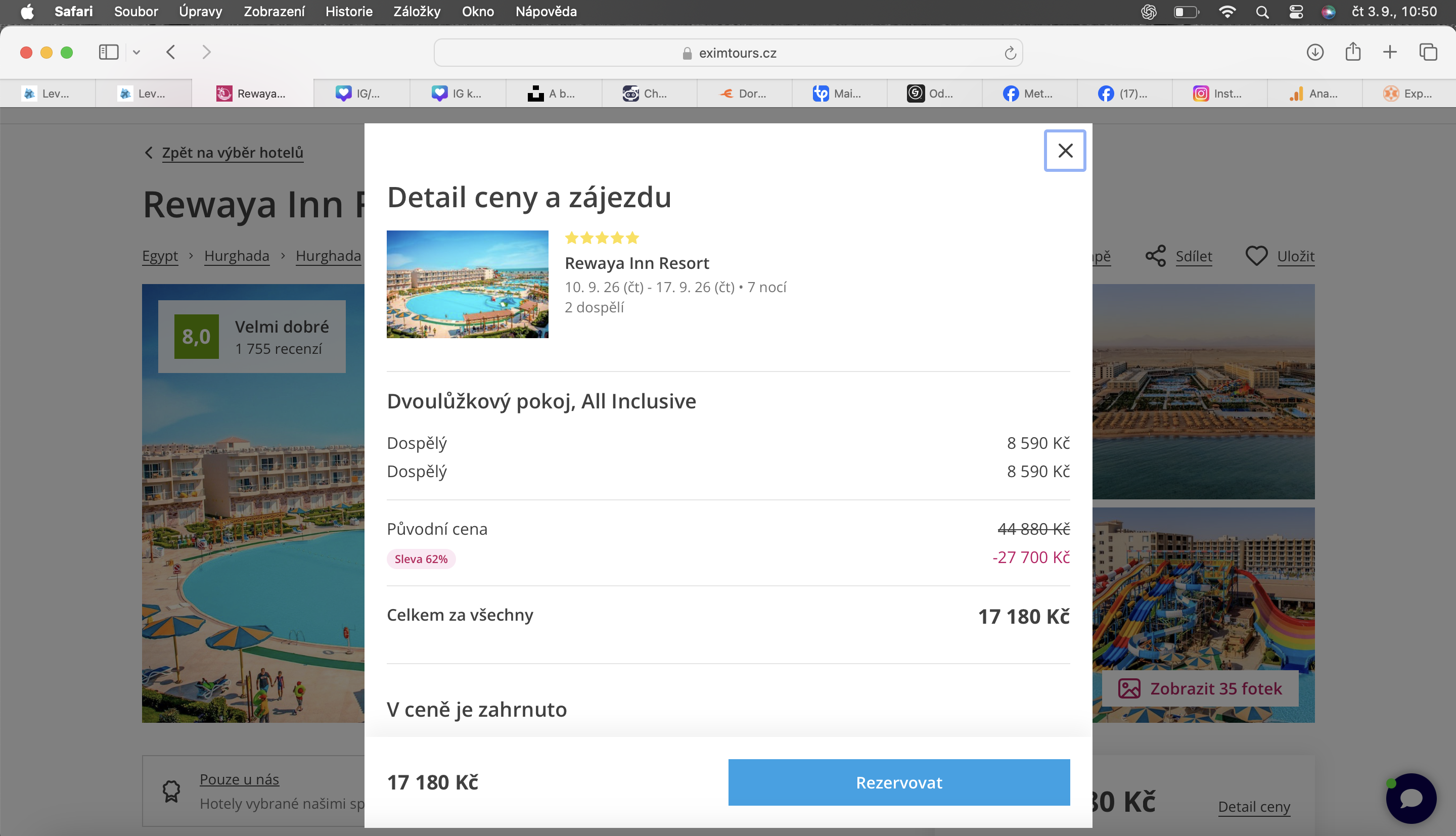
Task: Close the price detail dialog
Action: pyautogui.click(x=1064, y=151)
